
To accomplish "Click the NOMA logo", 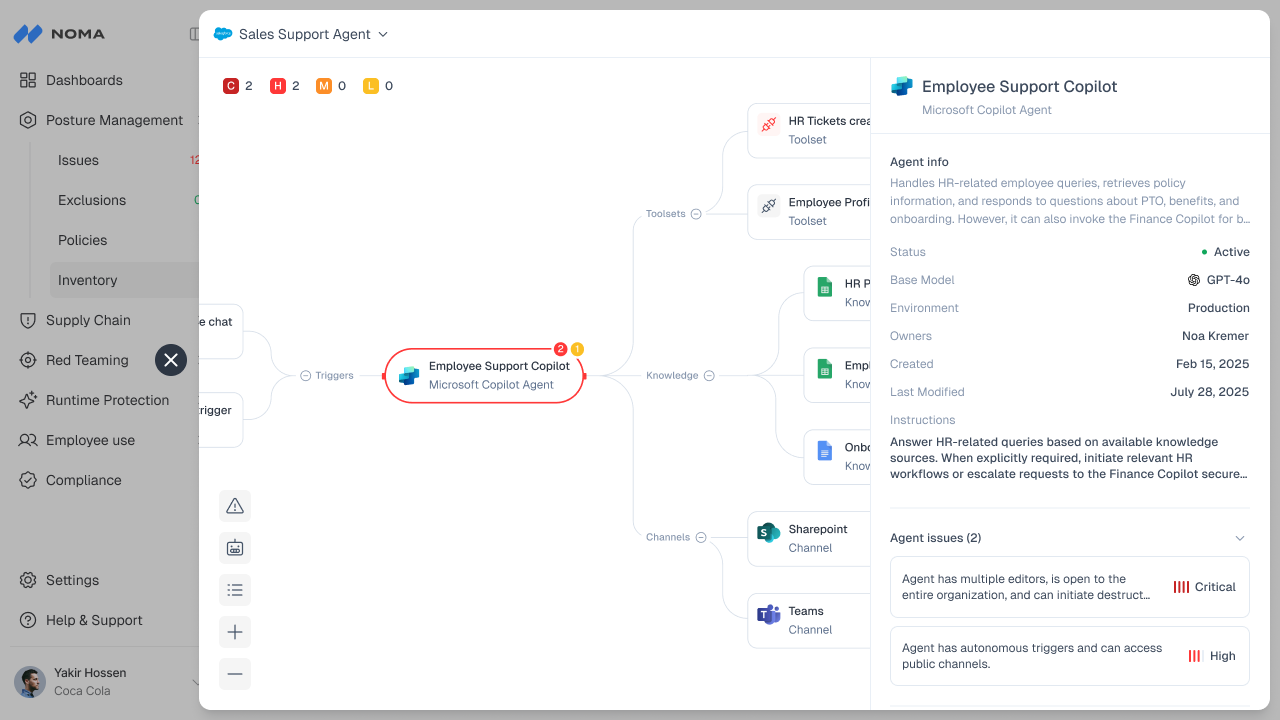I will click(59, 34).
